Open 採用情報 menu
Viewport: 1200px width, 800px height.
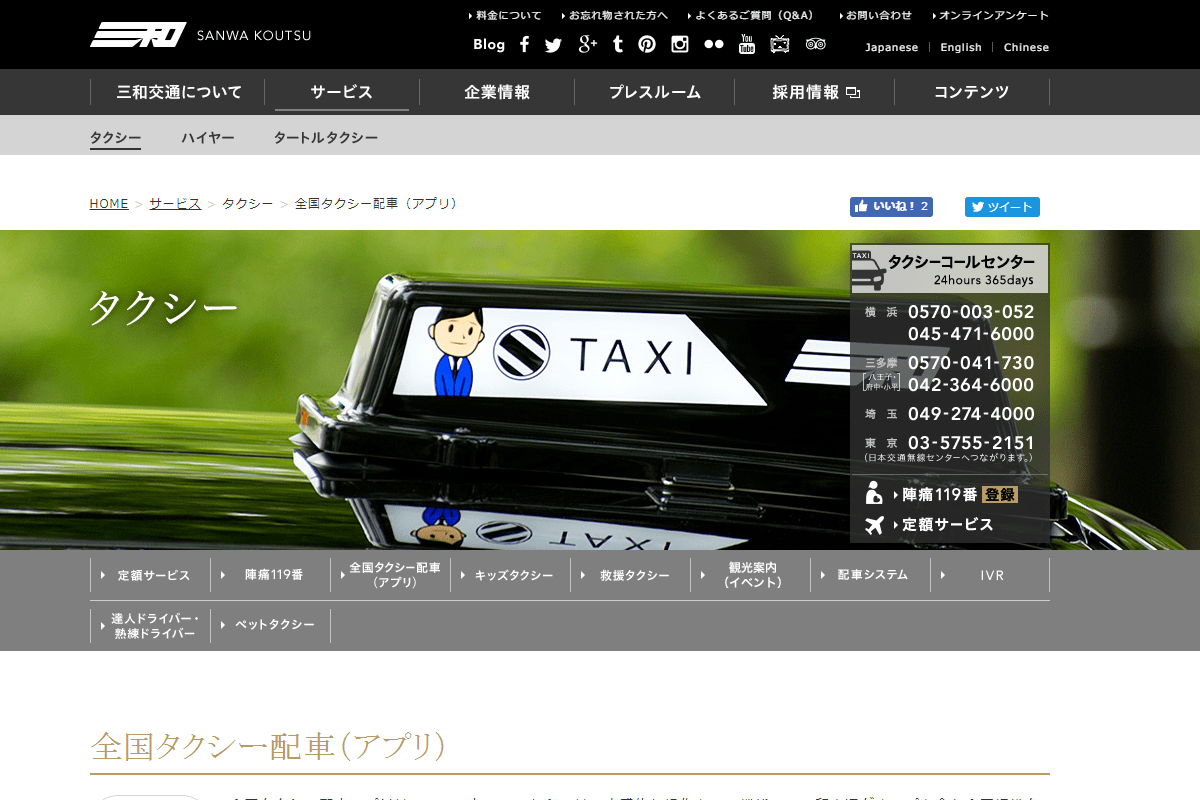[815, 92]
